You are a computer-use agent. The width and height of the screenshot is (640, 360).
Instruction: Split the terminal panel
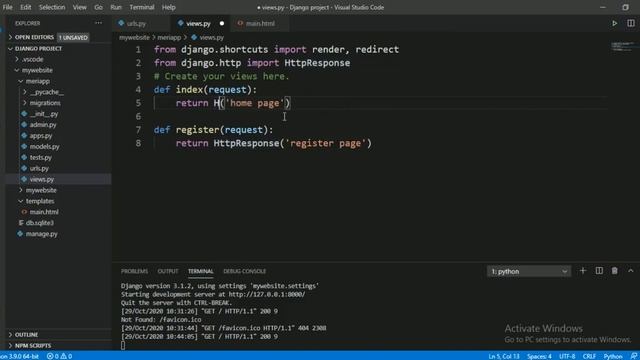pyautogui.click(x=599, y=271)
